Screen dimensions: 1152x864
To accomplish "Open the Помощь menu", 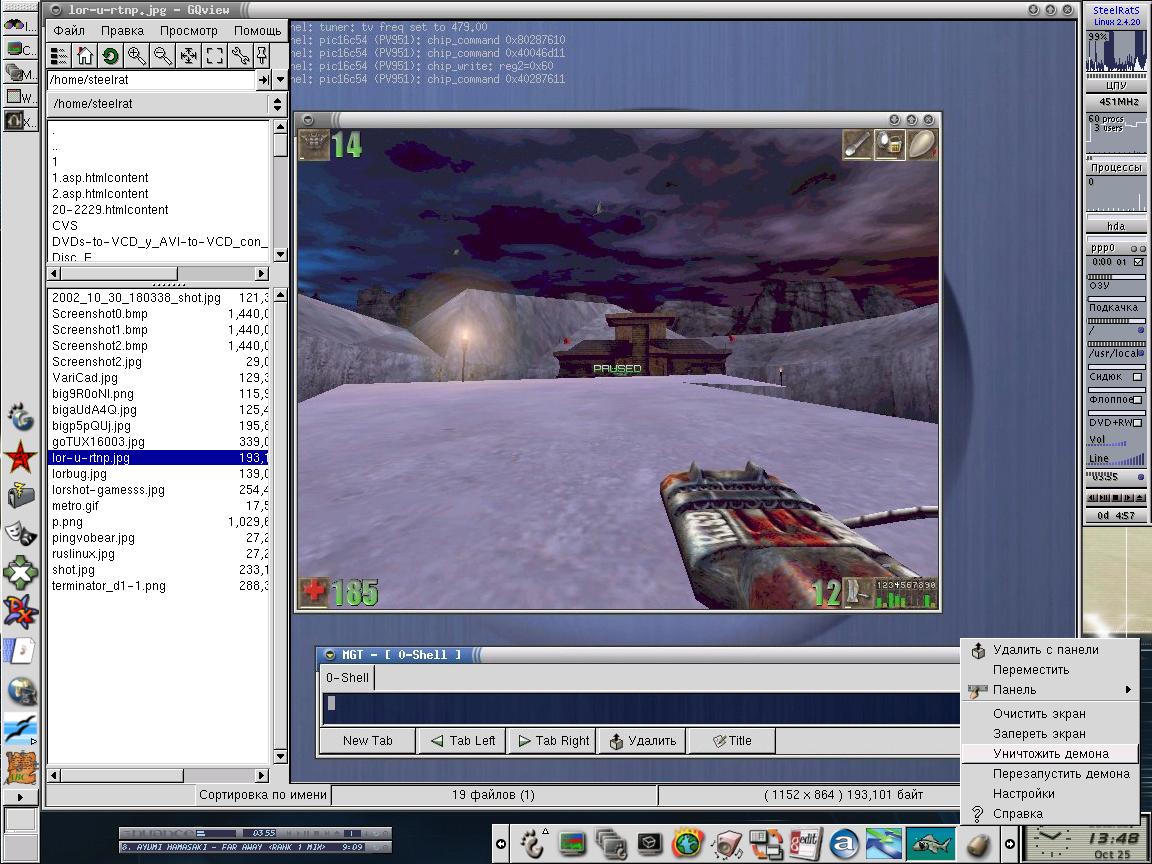I will point(257,31).
